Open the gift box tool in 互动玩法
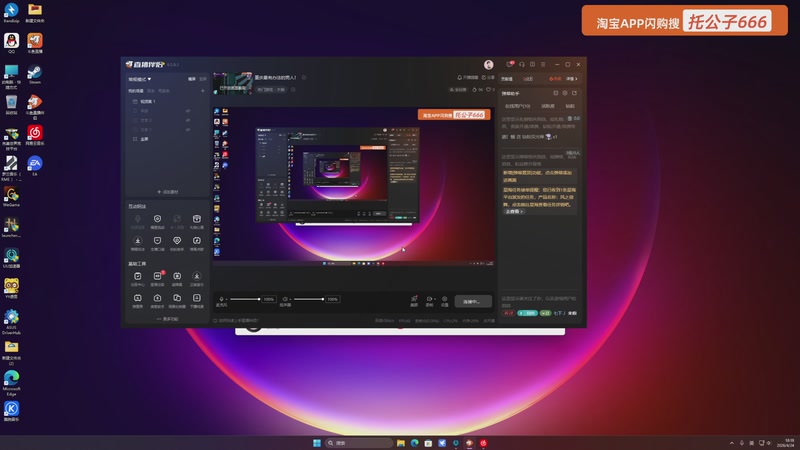Screen dimensions: 800x450 [x=196, y=221]
